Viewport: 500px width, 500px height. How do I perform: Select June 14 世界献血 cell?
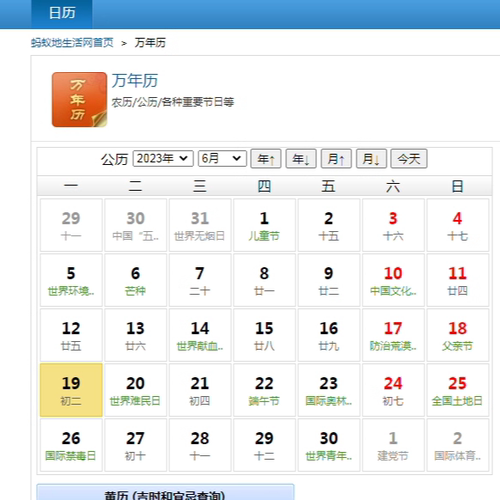click(200, 335)
